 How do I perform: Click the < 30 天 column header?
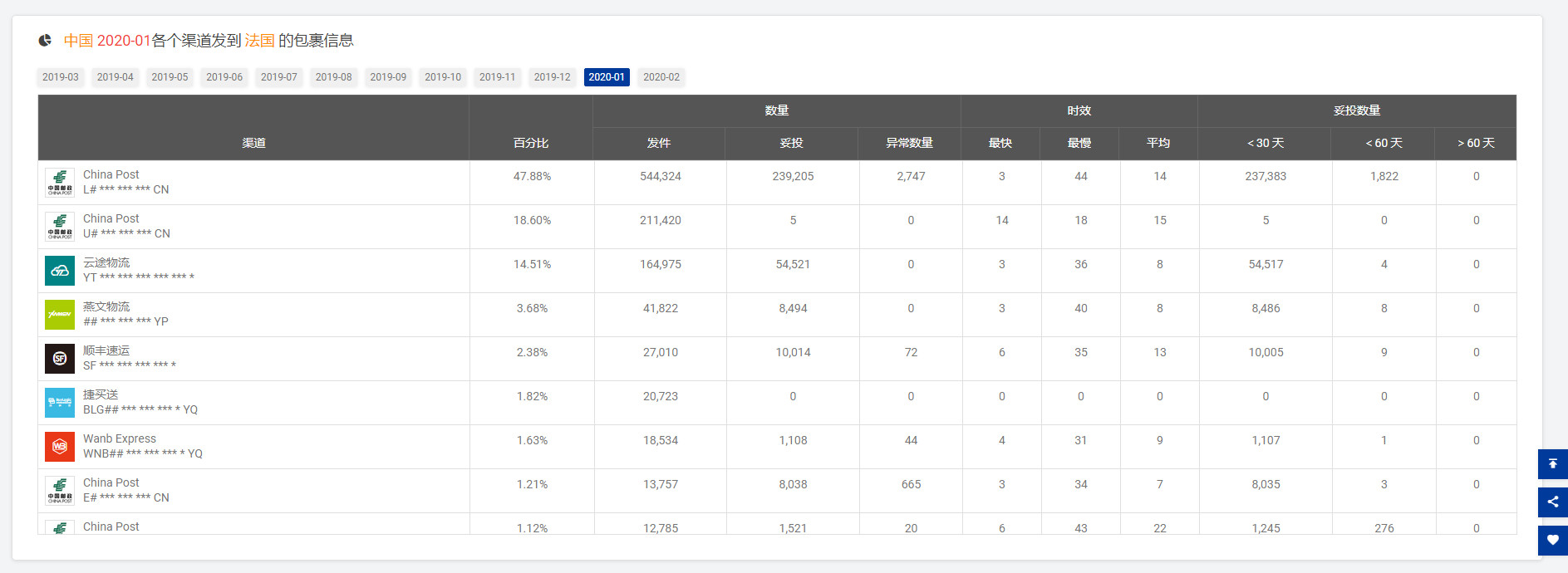[1265, 143]
